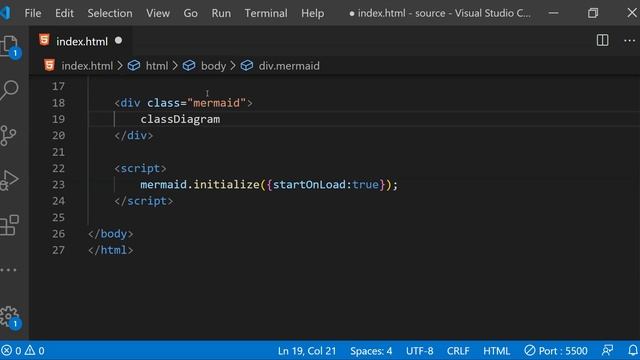
Task: Expand the html breadcrumb item
Action: (156, 66)
